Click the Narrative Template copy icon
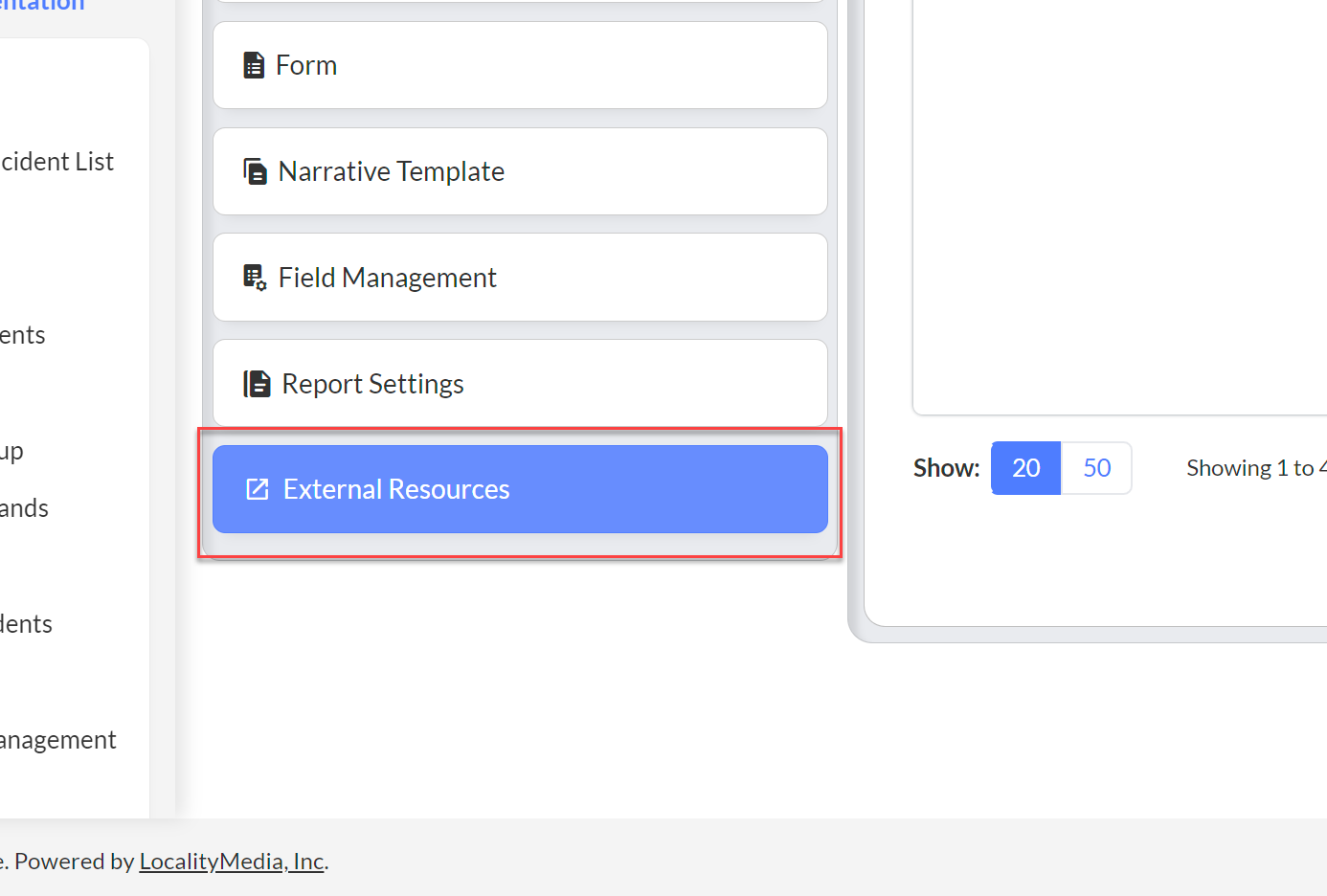Screen dimensions: 1327x896 [255, 171]
